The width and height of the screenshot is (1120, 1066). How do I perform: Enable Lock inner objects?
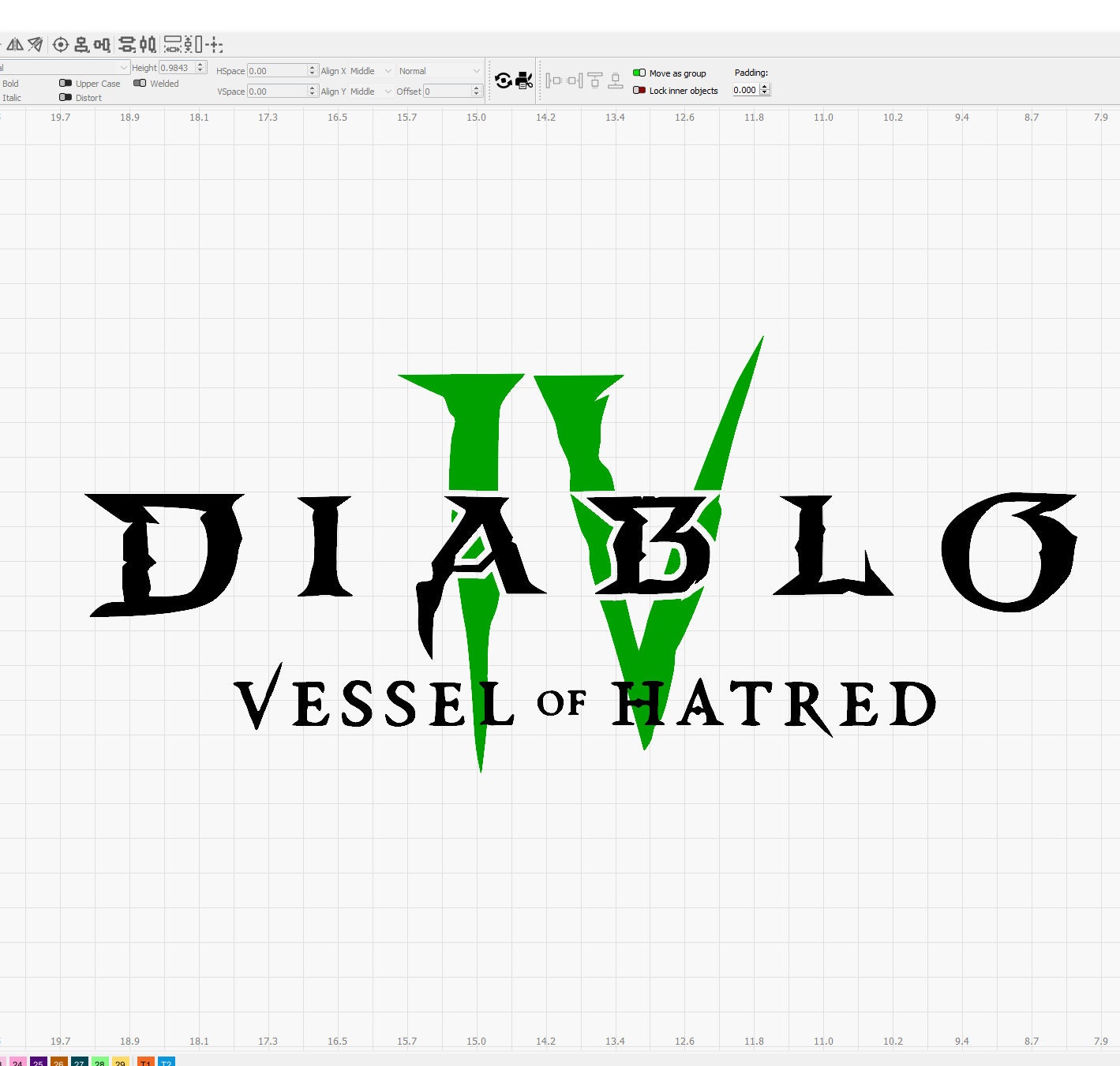click(x=640, y=91)
